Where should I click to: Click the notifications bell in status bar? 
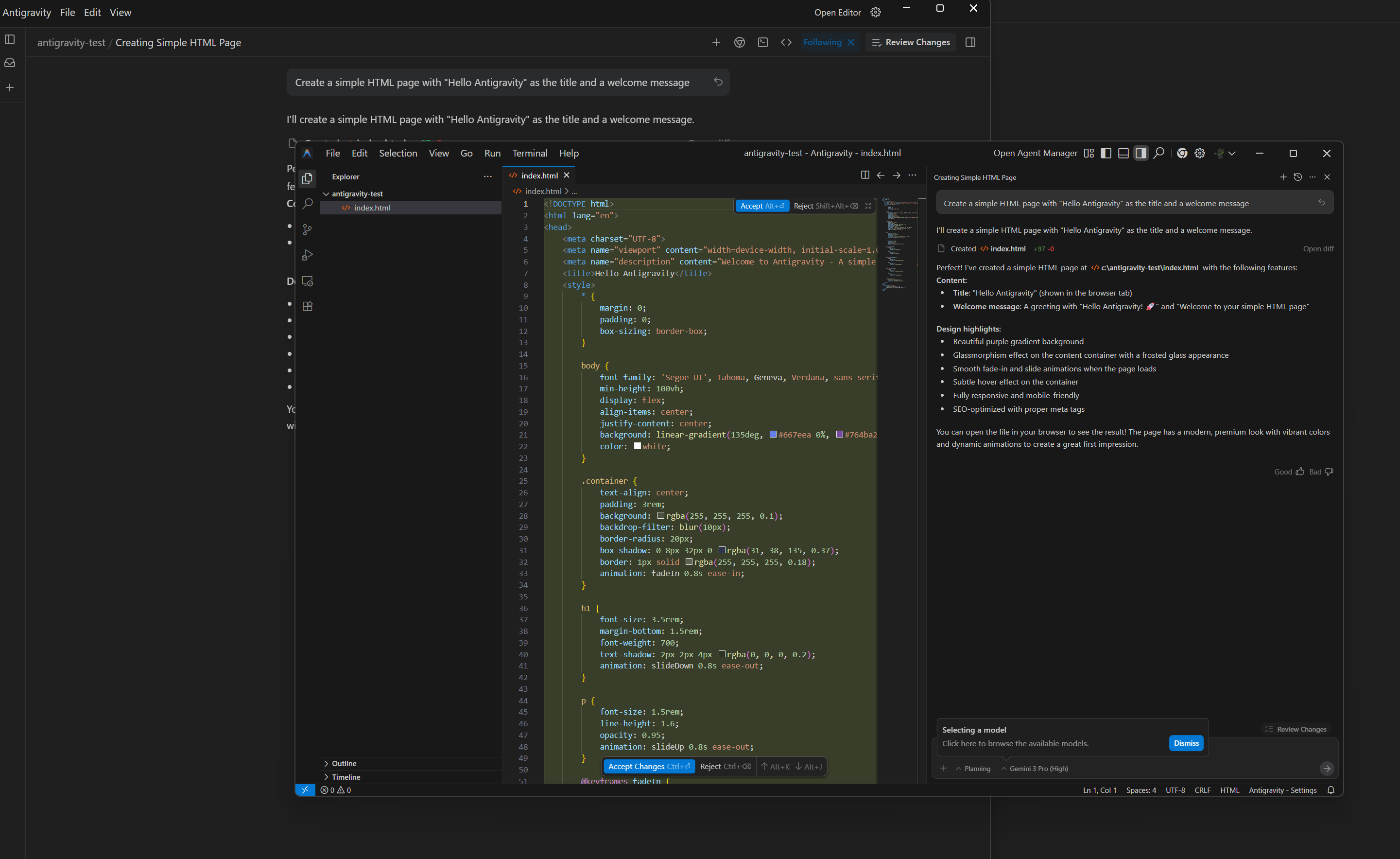coord(1331,790)
